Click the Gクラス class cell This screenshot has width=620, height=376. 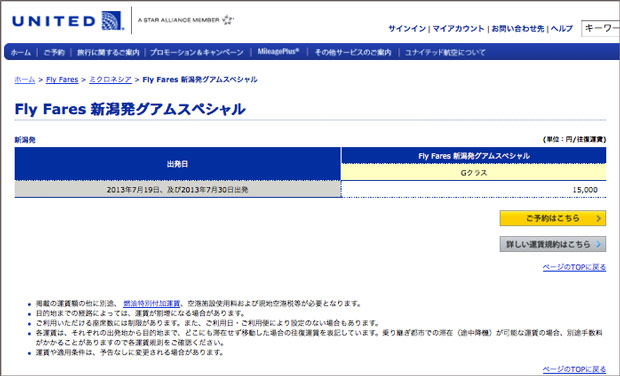pyautogui.click(x=473, y=173)
